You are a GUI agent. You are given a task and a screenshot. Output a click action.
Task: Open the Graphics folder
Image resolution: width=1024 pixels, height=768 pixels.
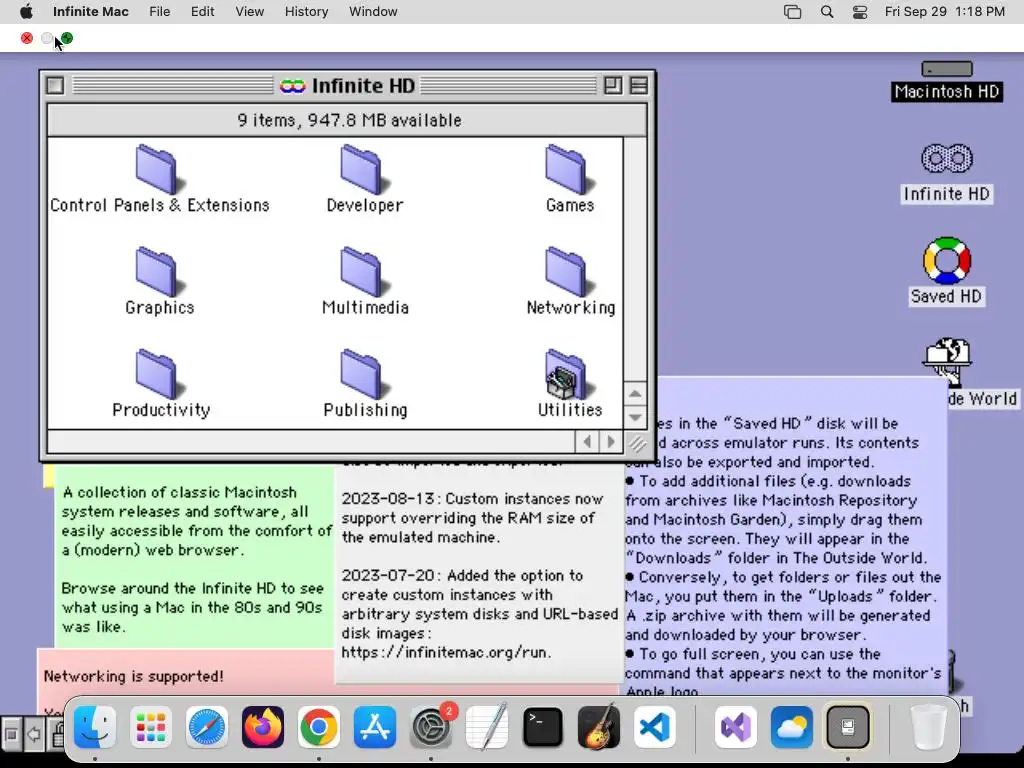point(159,281)
